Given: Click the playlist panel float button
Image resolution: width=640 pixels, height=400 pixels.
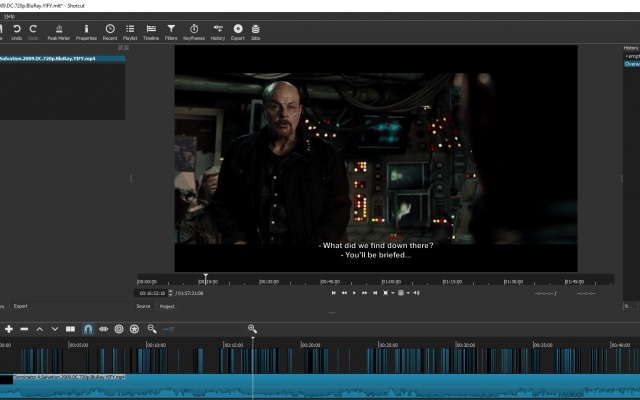Looking at the screenshot, I should click(120, 48).
